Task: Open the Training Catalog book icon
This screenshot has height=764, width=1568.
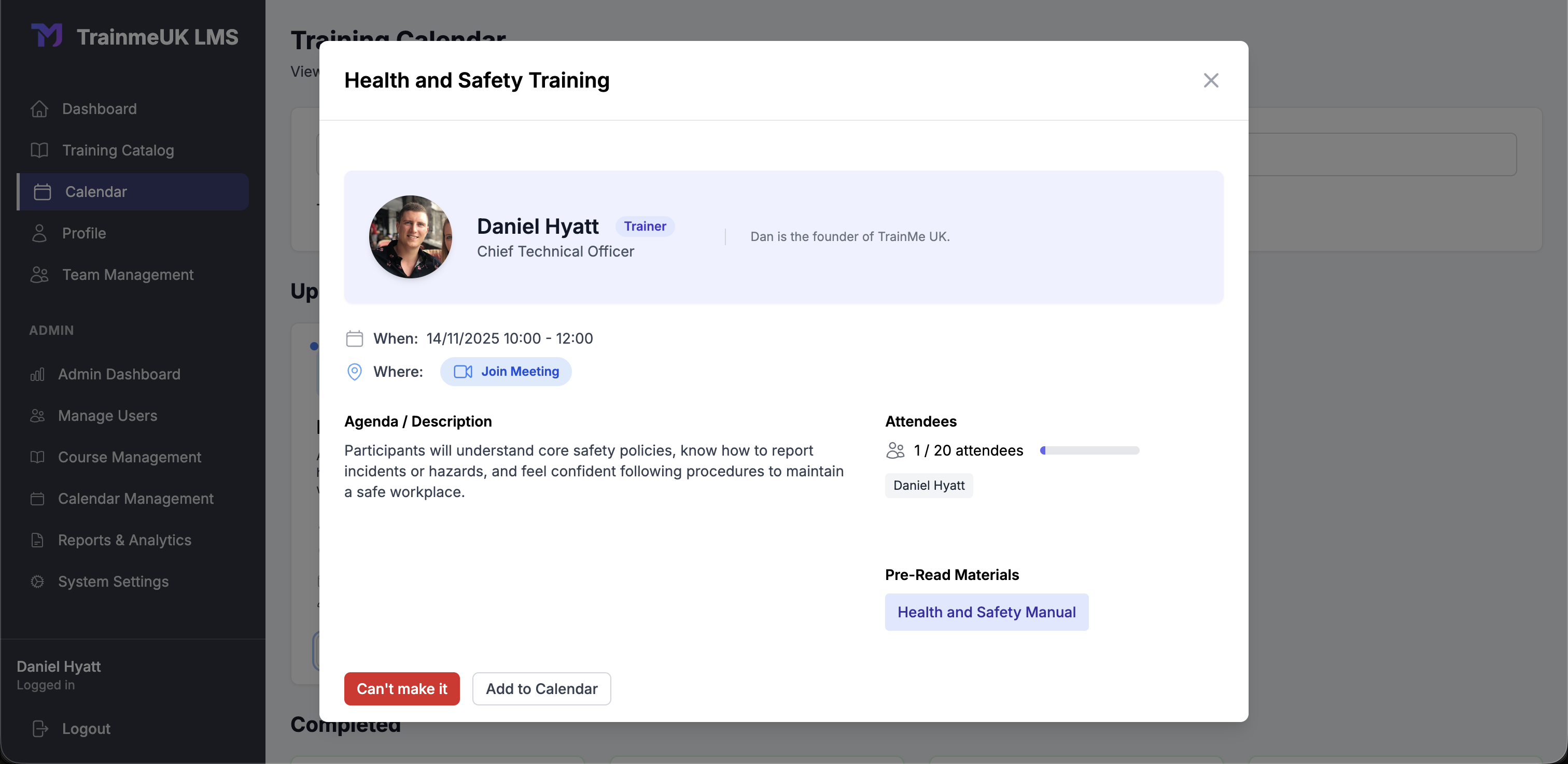Action: click(39, 150)
